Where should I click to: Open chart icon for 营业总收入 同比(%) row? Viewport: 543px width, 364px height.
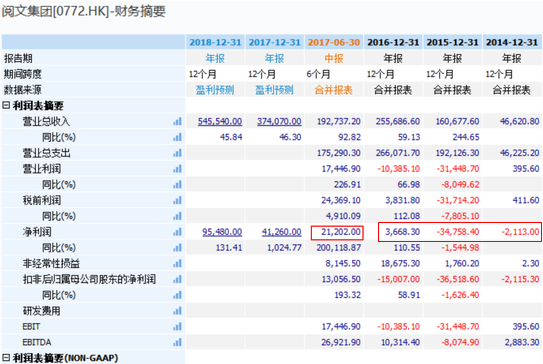(177, 137)
